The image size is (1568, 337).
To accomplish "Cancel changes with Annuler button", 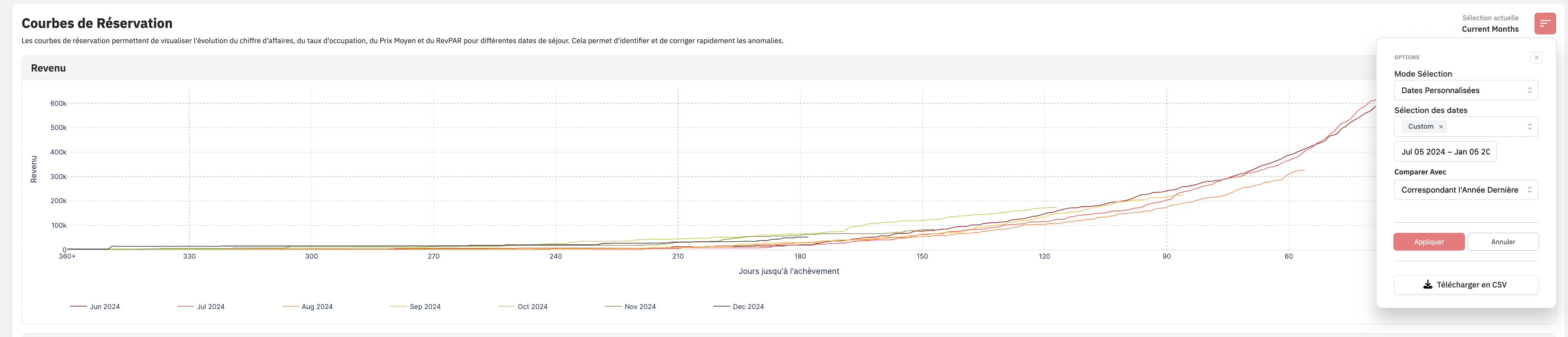I will point(1503,241).
